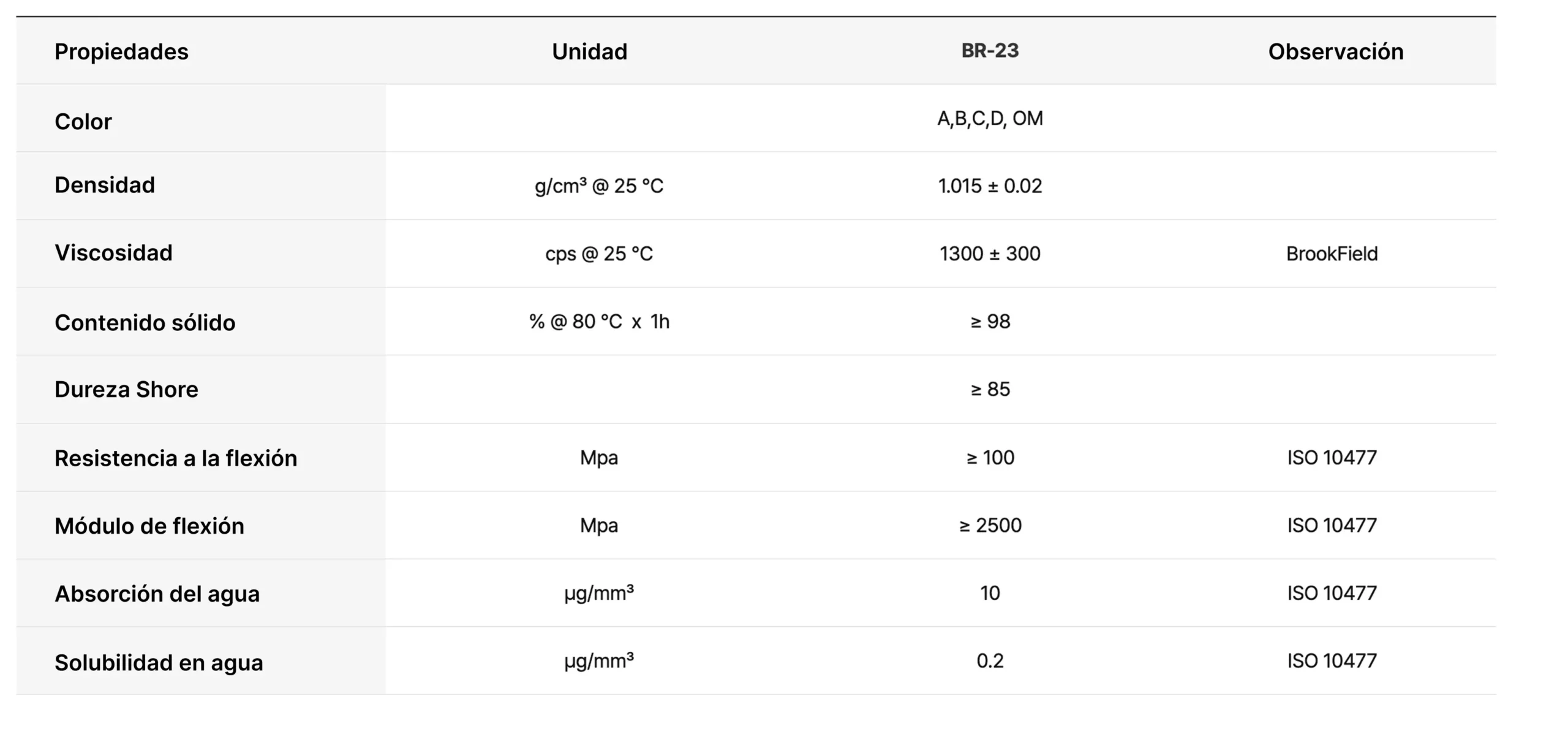Click the Unidad column header
The image size is (1568, 750).
pos(589,52)
